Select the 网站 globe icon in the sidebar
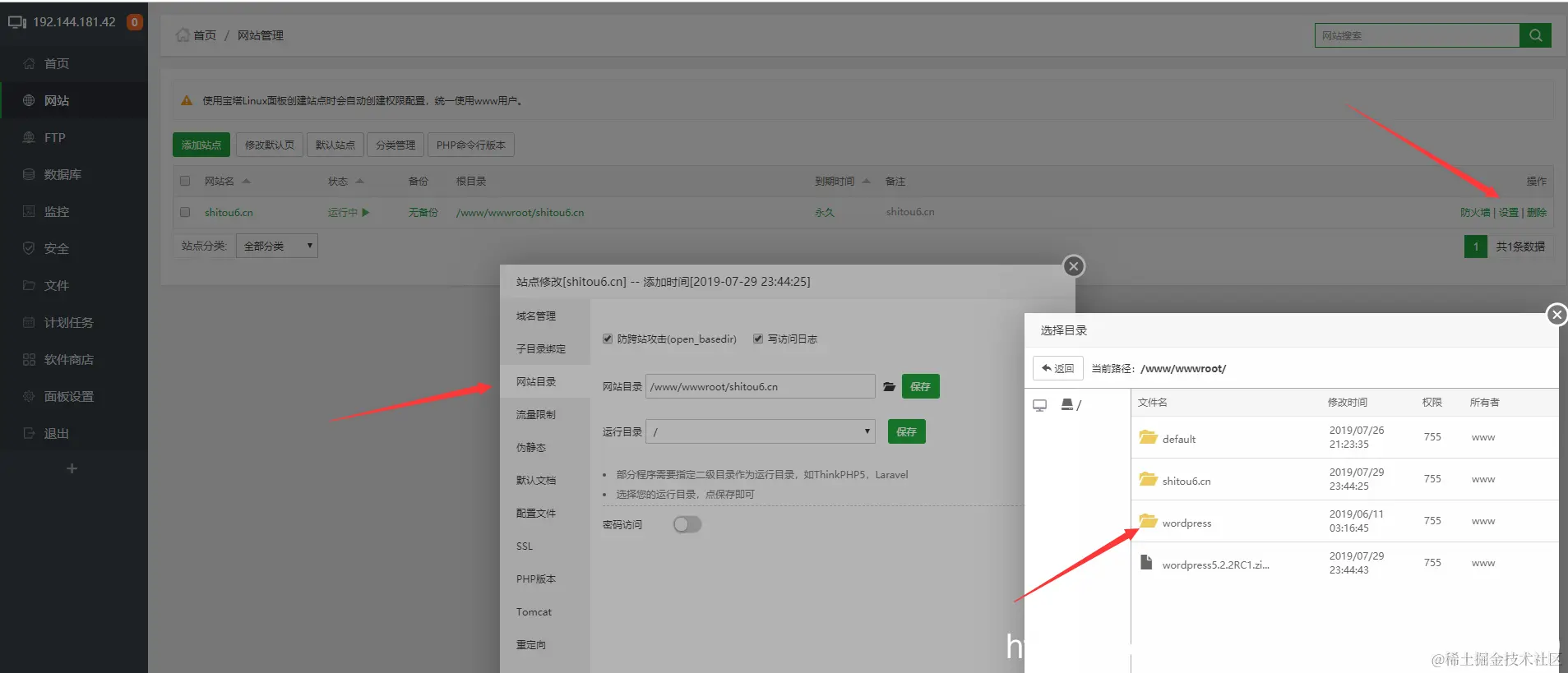 29,100
